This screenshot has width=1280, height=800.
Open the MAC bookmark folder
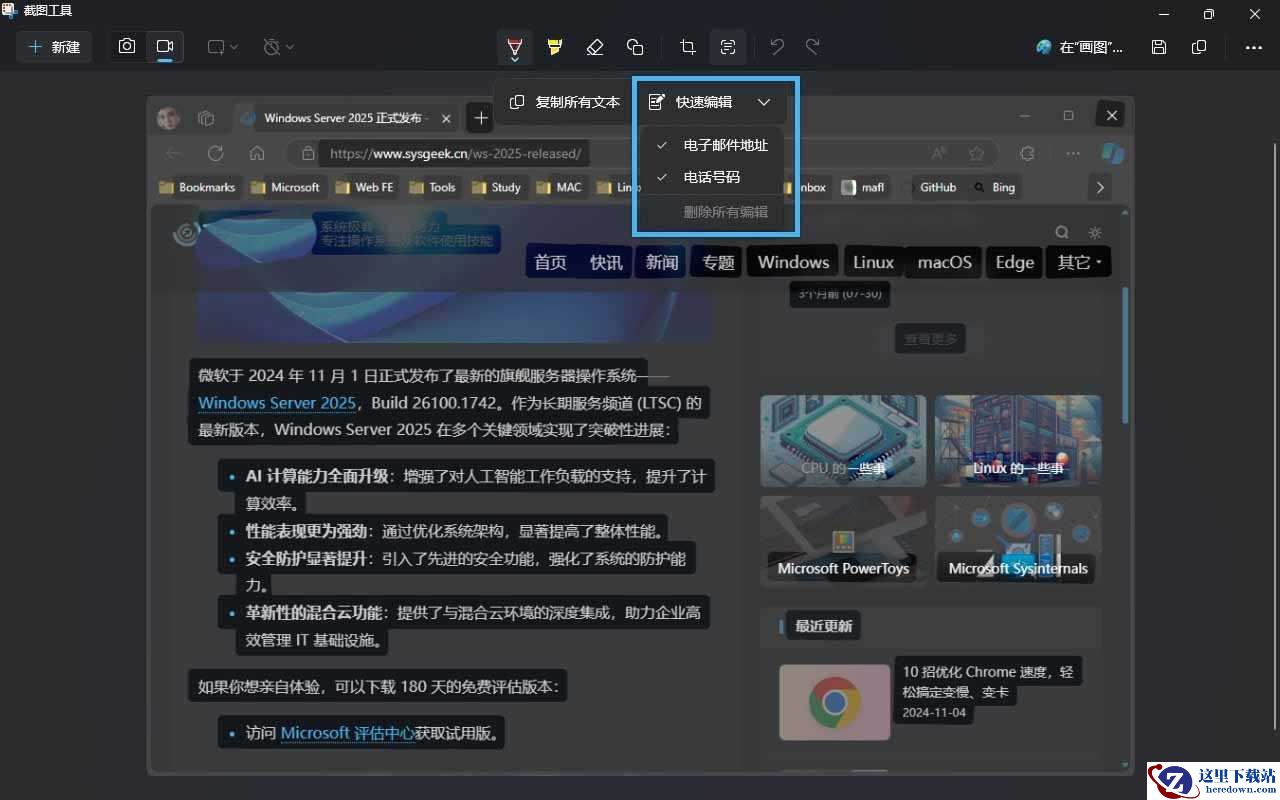pos(559,187)
